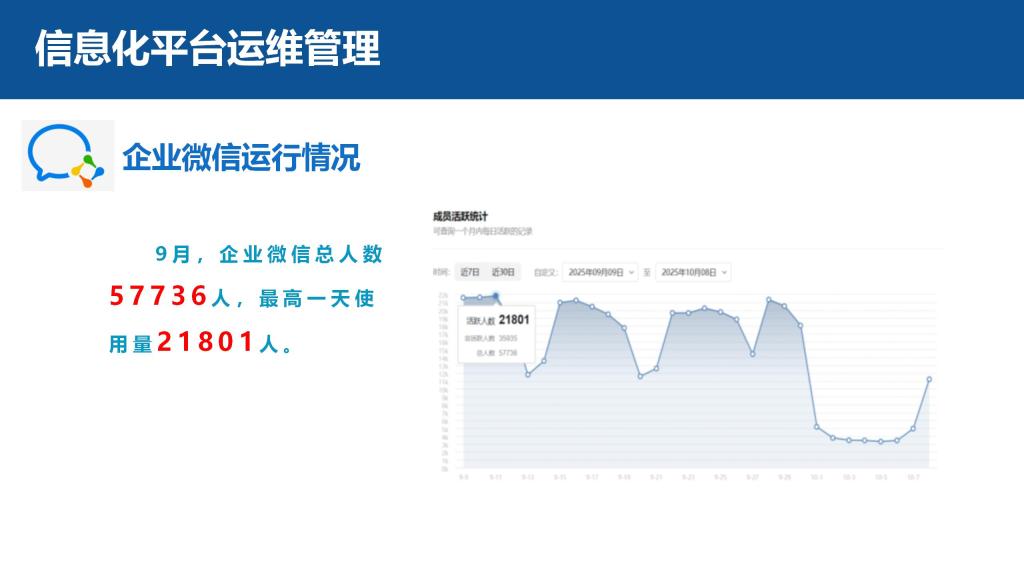Viewport: 1024px width, 576px height.
Task: Click the chart description under 成员活跃统计
Action: coord(483,231)
